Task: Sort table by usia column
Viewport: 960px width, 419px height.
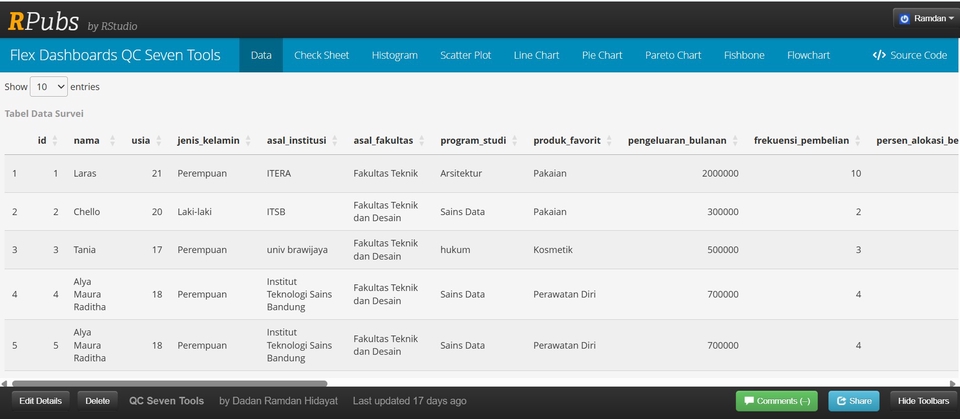Action: tap(146, 140)
